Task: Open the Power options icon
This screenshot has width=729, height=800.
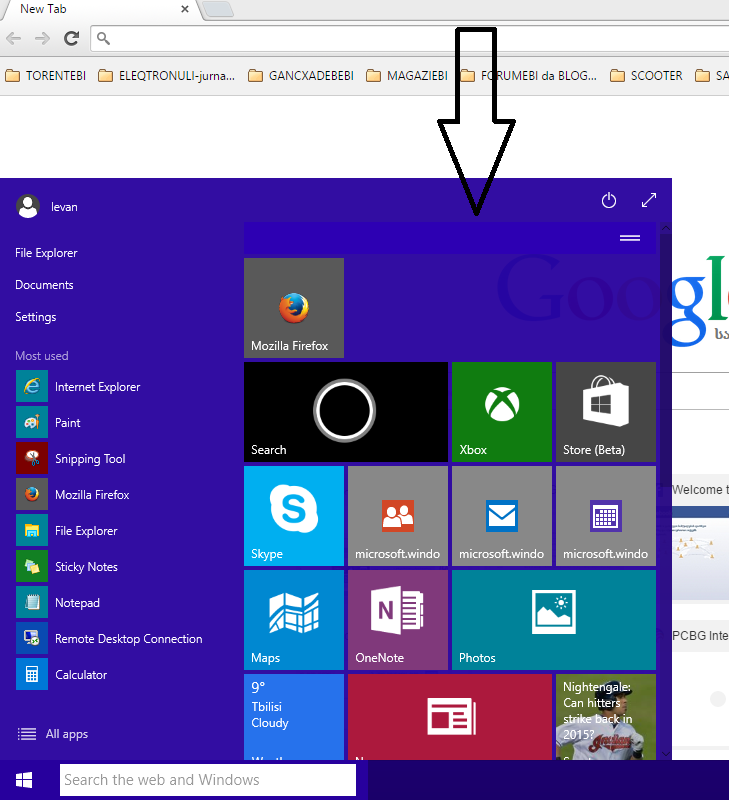Action: click(609, 201)
